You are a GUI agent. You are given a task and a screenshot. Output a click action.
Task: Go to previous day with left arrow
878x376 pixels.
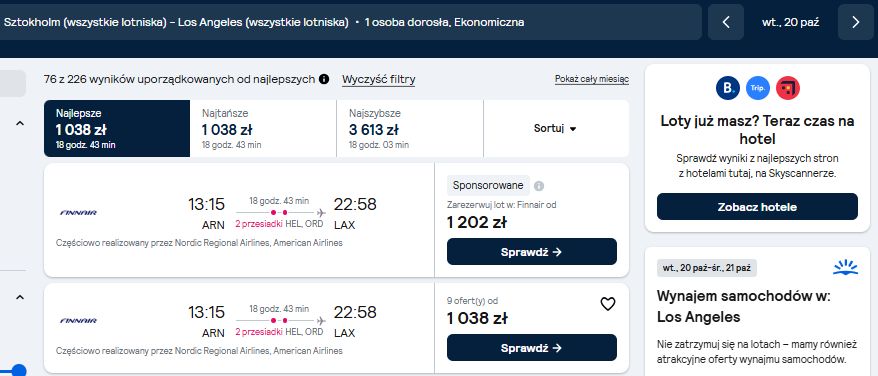726,22
